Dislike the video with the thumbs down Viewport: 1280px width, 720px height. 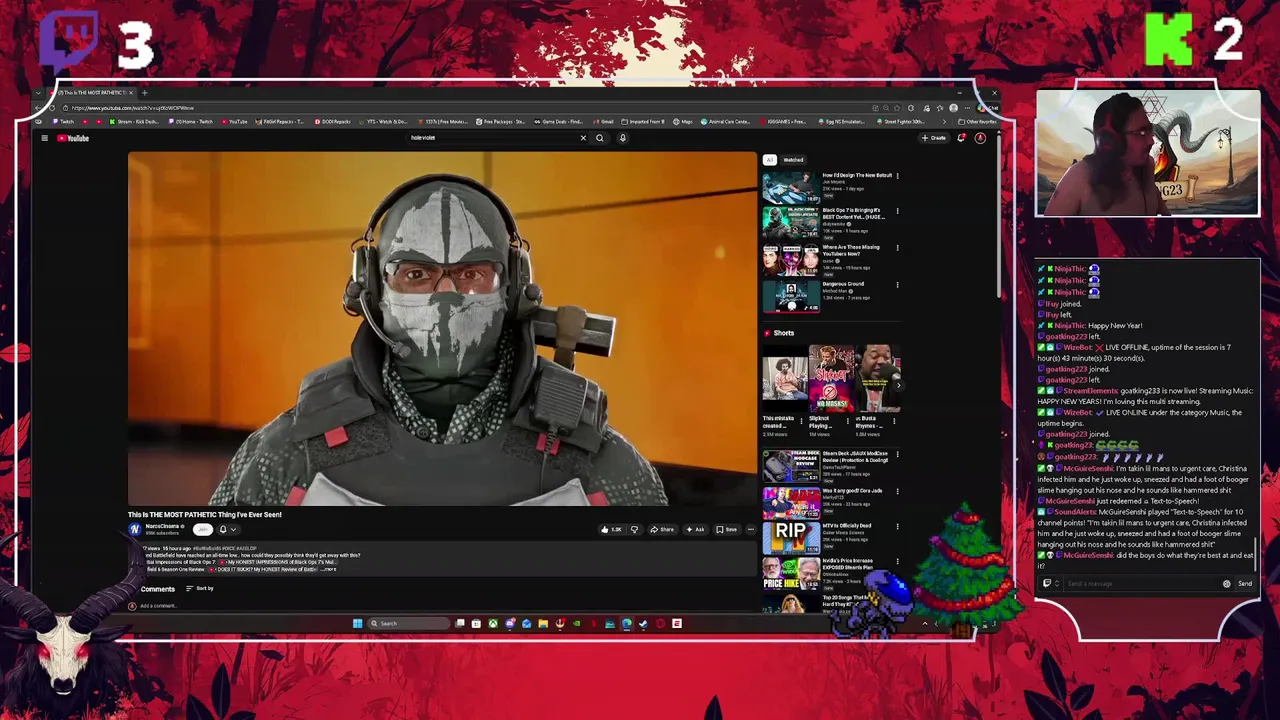click(634, 530)
